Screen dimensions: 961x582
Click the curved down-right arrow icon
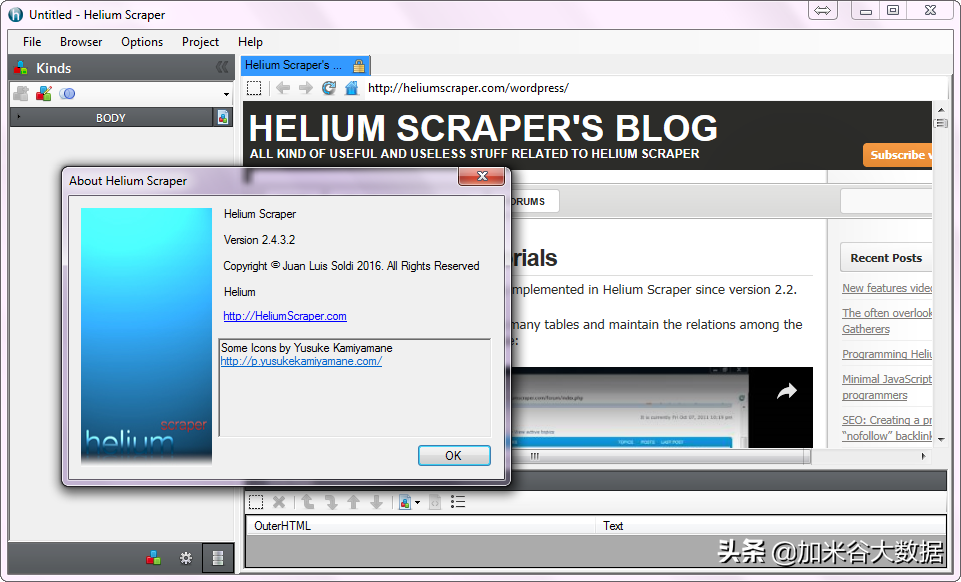(331, 502)
